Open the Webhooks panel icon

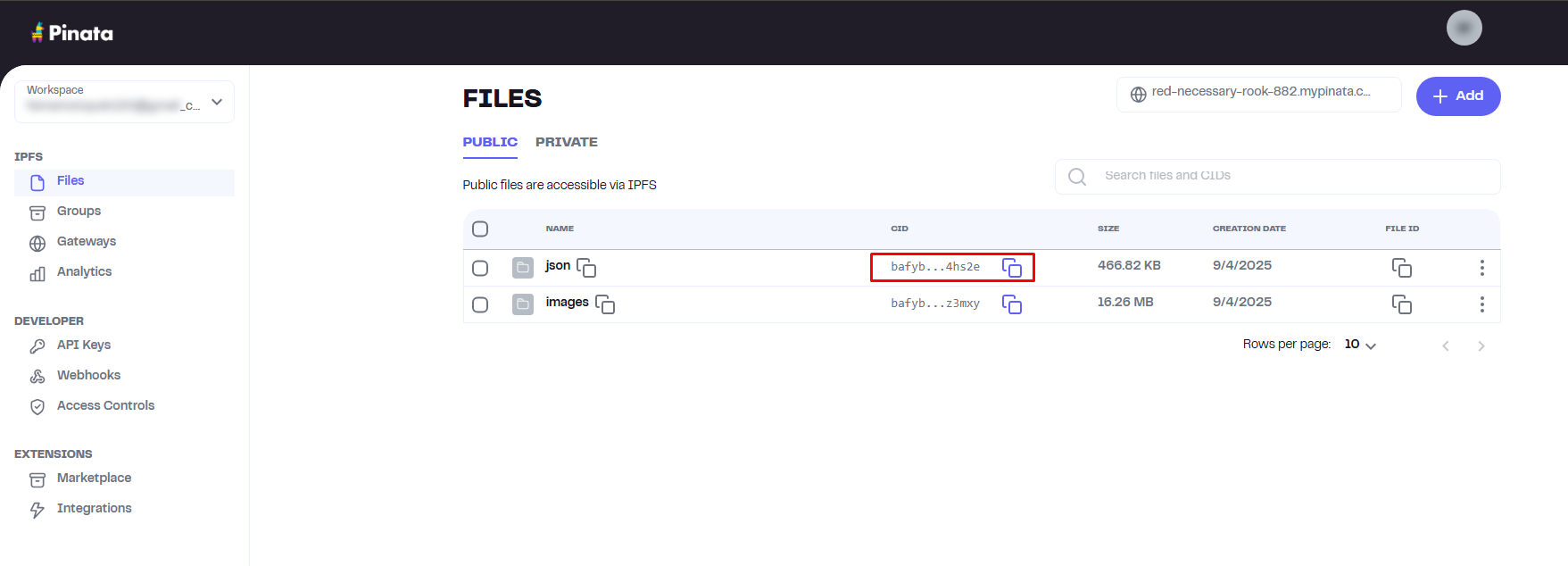[37, 376]
